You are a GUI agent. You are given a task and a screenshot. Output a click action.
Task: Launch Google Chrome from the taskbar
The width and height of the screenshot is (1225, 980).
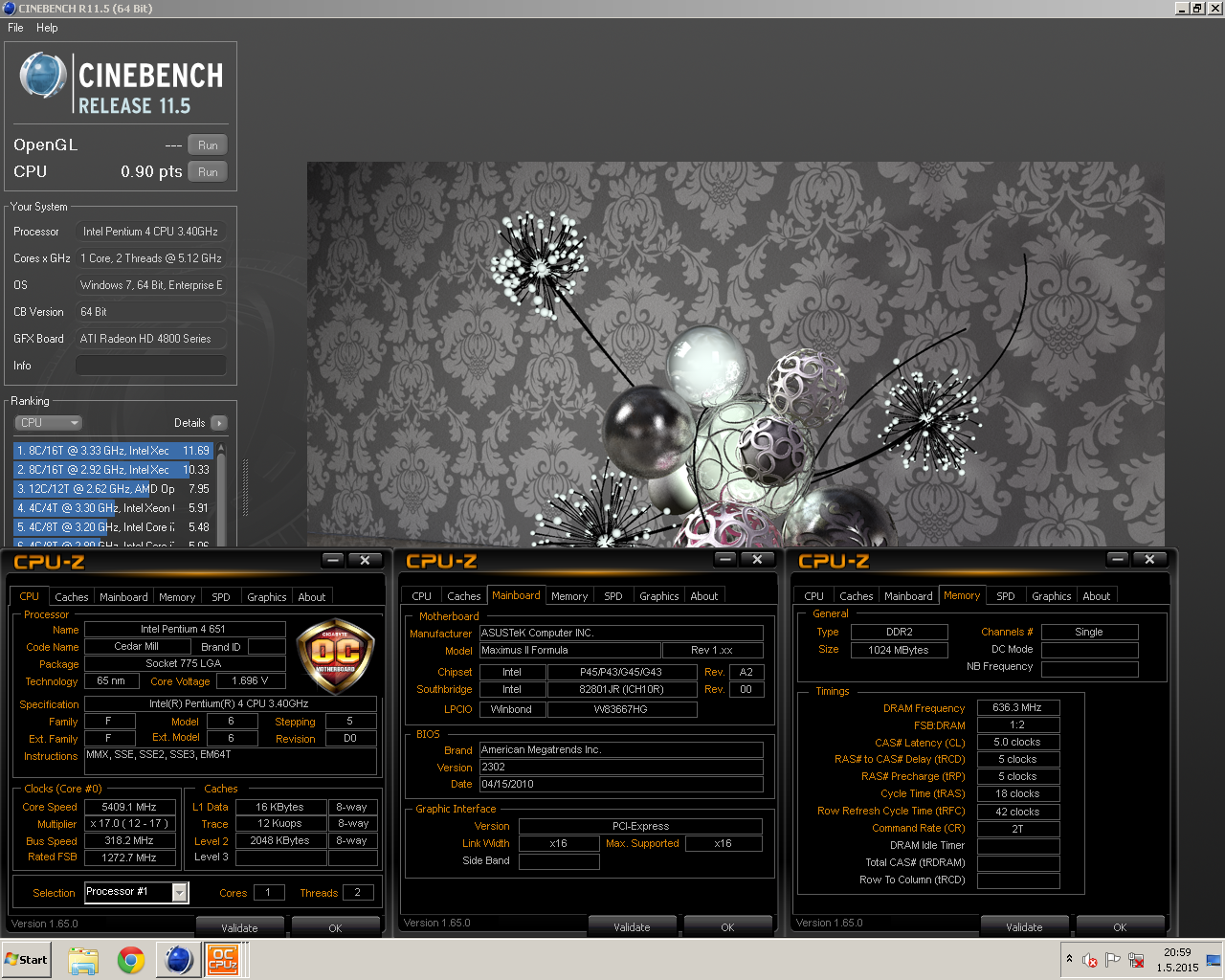131,960
